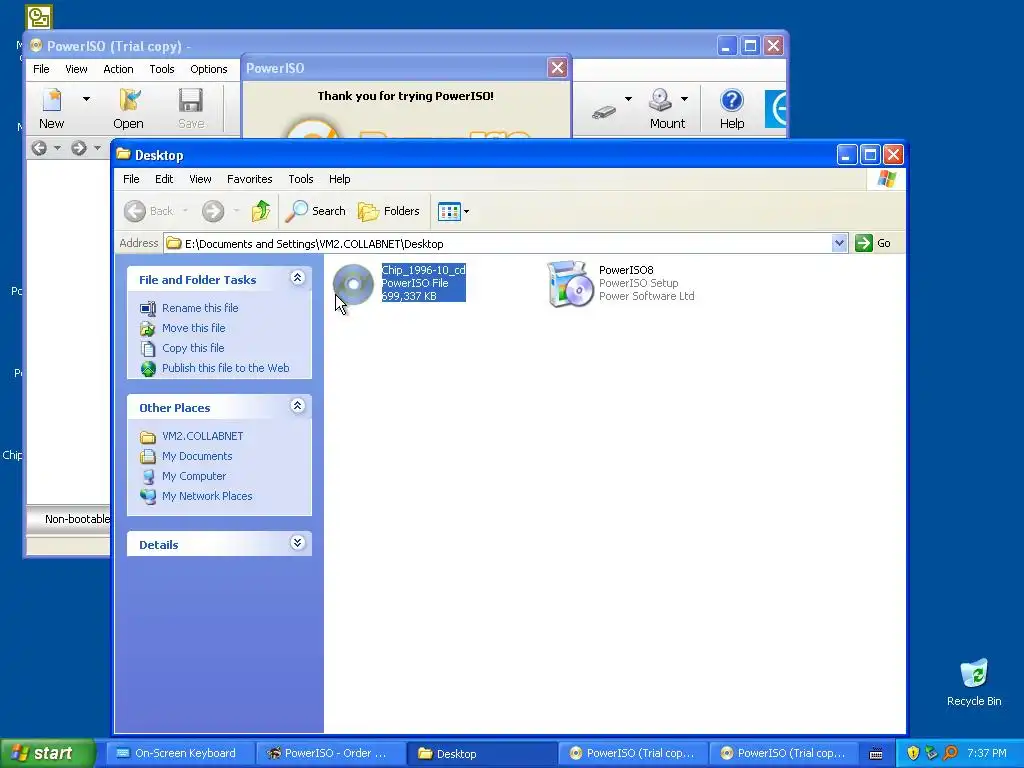Open the Tools menu in PowerISO window
Viewport: 1024px width, 768px height.
pos(162,69)
